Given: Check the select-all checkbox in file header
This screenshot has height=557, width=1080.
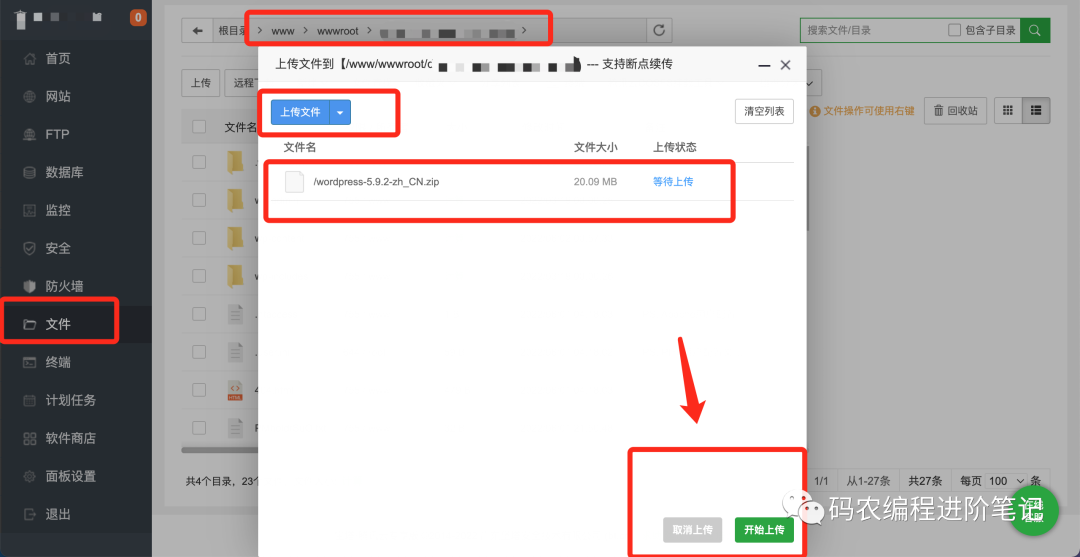Looking at the screenshot, I should [199, 127].
